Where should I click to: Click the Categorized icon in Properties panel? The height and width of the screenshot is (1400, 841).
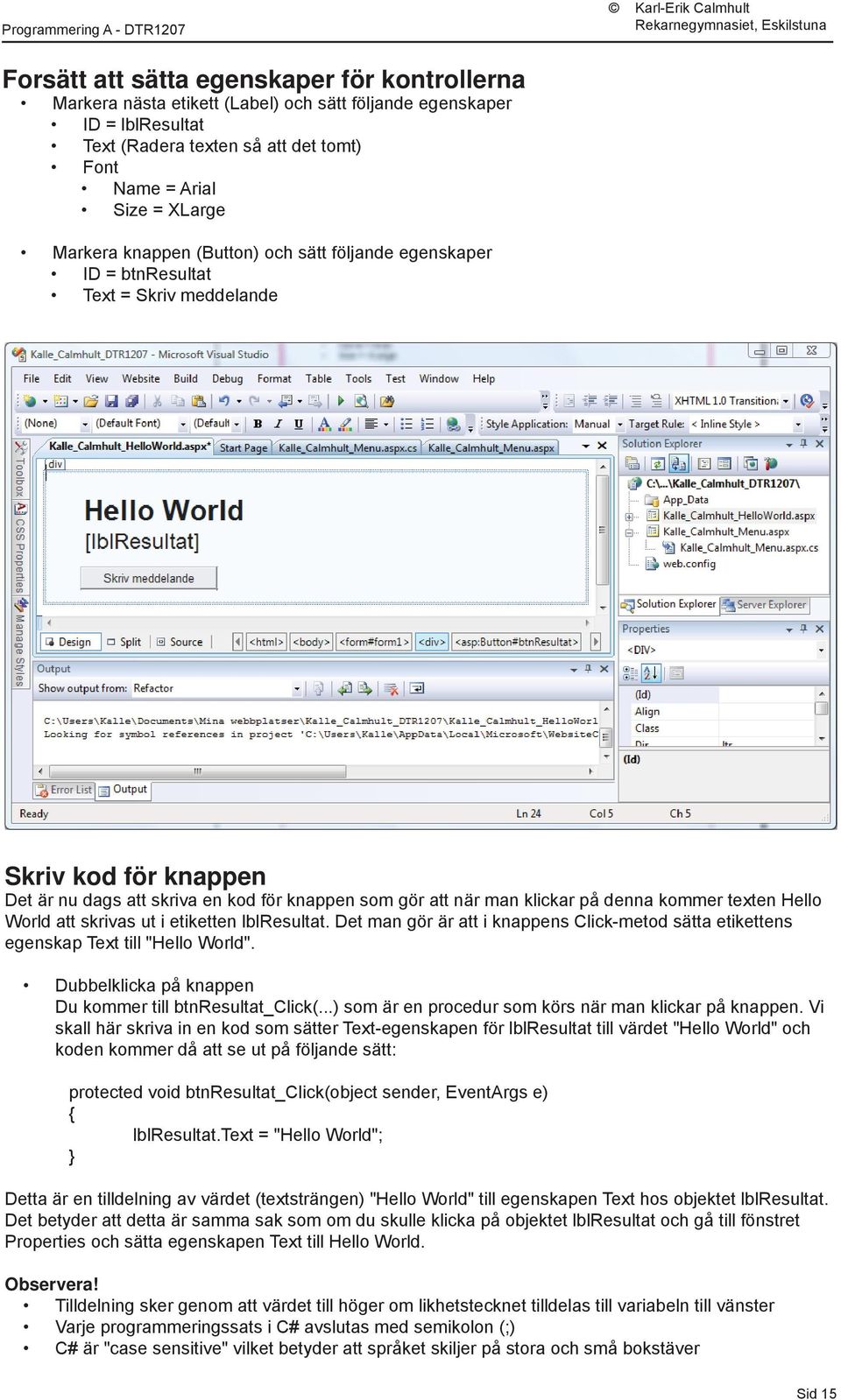click(631, 673)
